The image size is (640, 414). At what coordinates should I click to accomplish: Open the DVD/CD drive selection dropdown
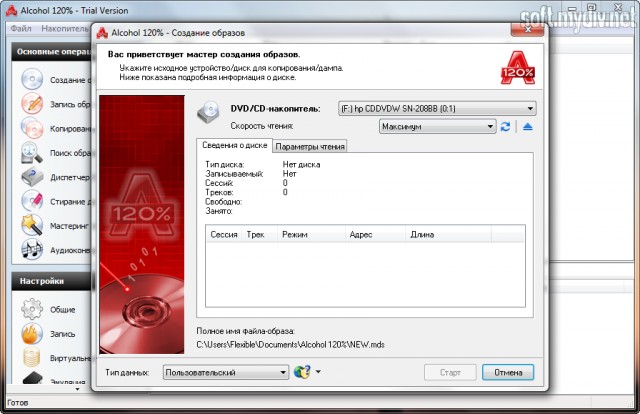pos(437,109)
